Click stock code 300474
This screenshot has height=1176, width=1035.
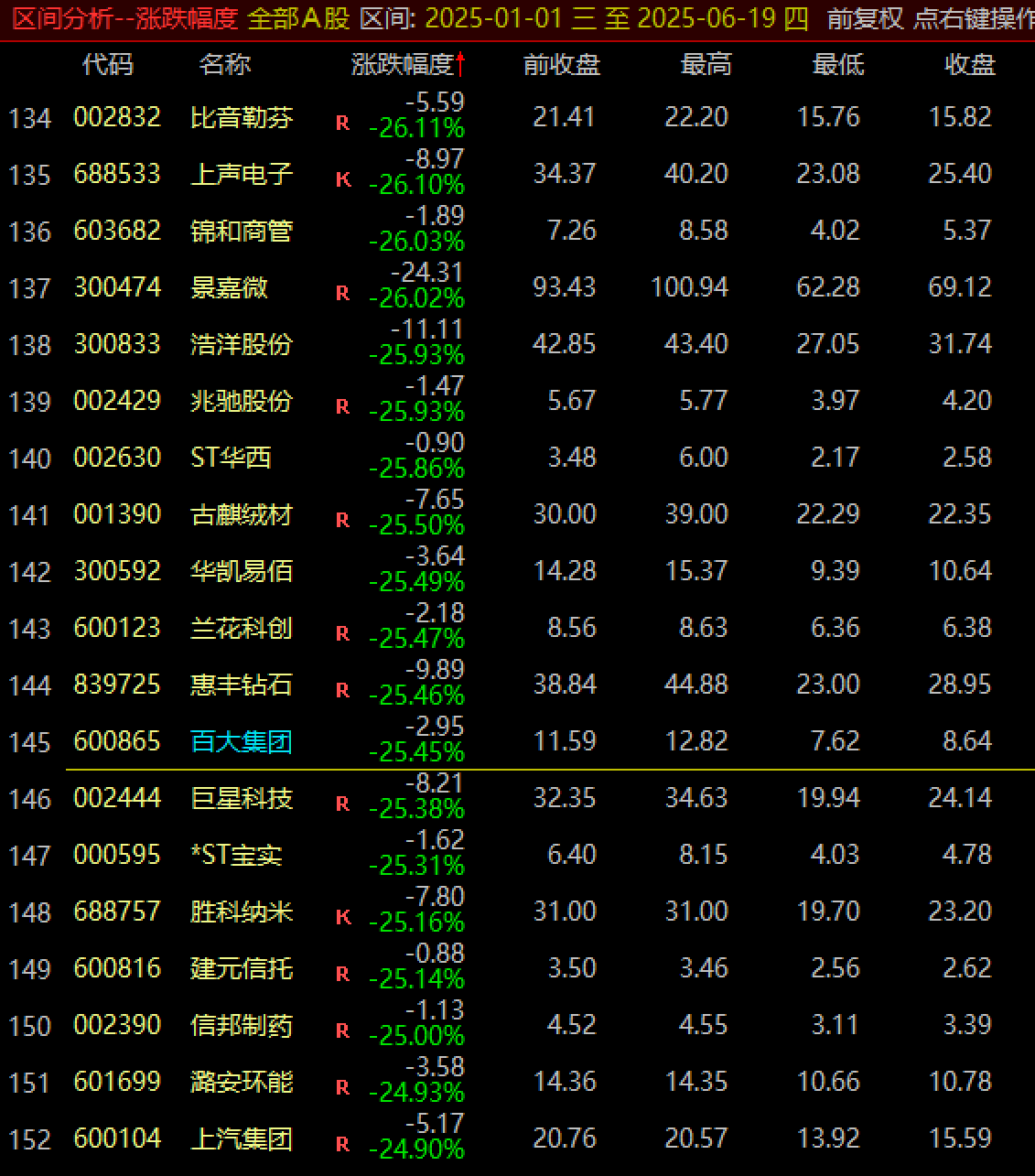117,287
